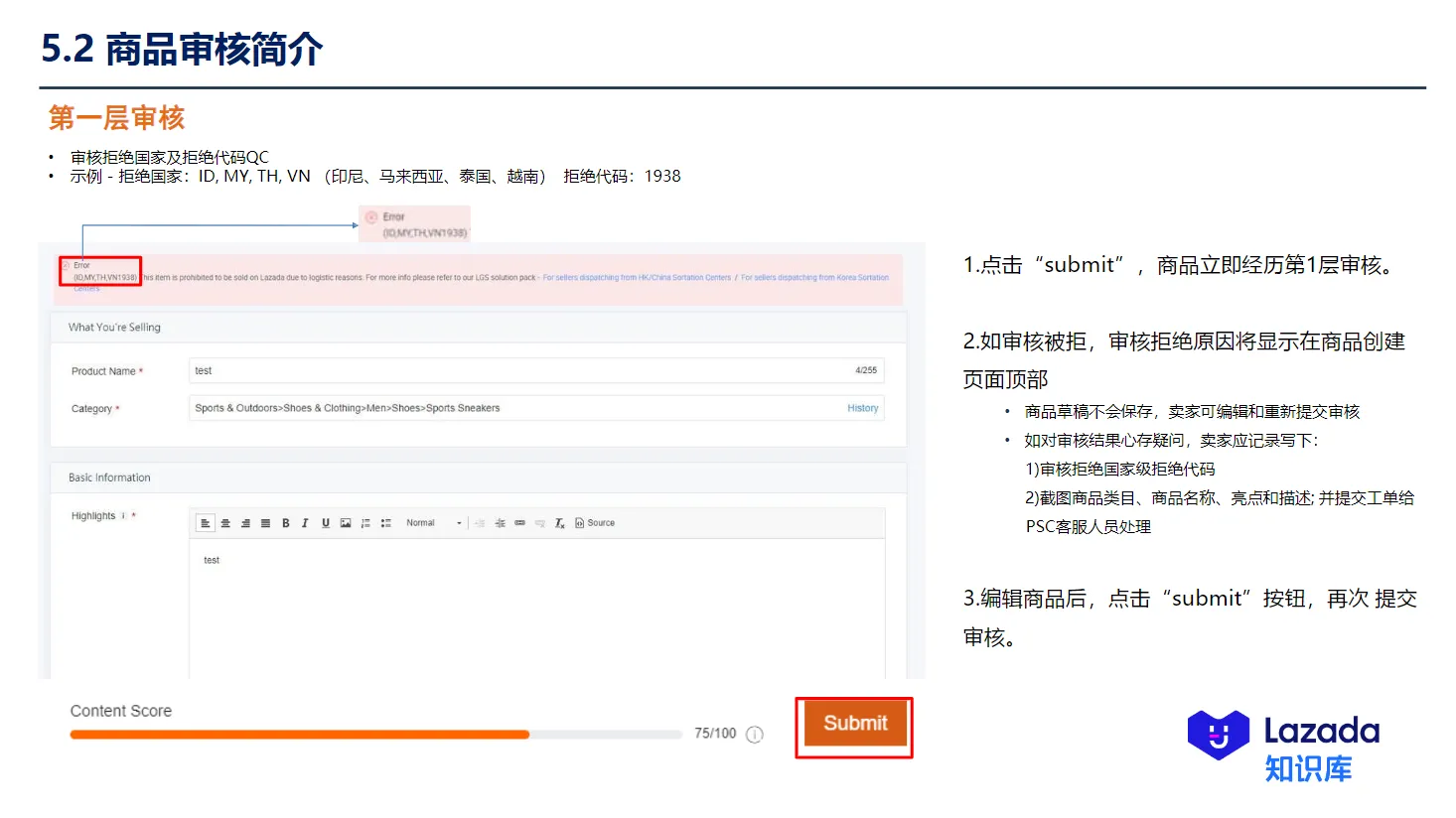Screen dimensions: 1456x818
Task: Apply justify alignment in the editor
Action: [265, 523]
